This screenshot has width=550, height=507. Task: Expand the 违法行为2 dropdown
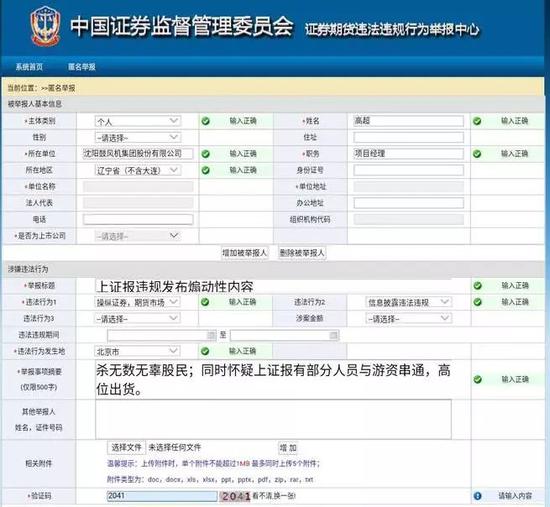coord(408,302)
